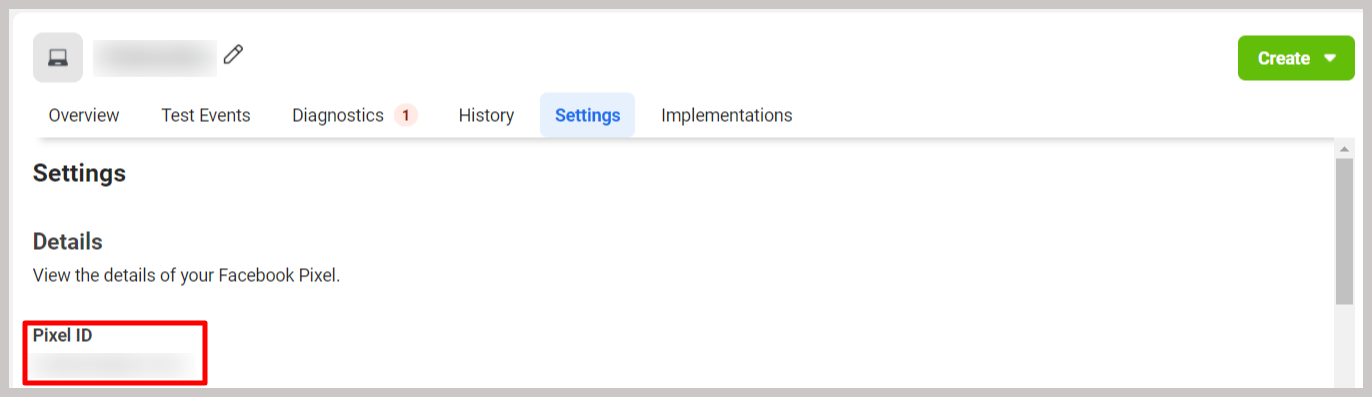Select the Settings tab
The width and height of the screenshot is (1372, 397).
click(588, 115)
